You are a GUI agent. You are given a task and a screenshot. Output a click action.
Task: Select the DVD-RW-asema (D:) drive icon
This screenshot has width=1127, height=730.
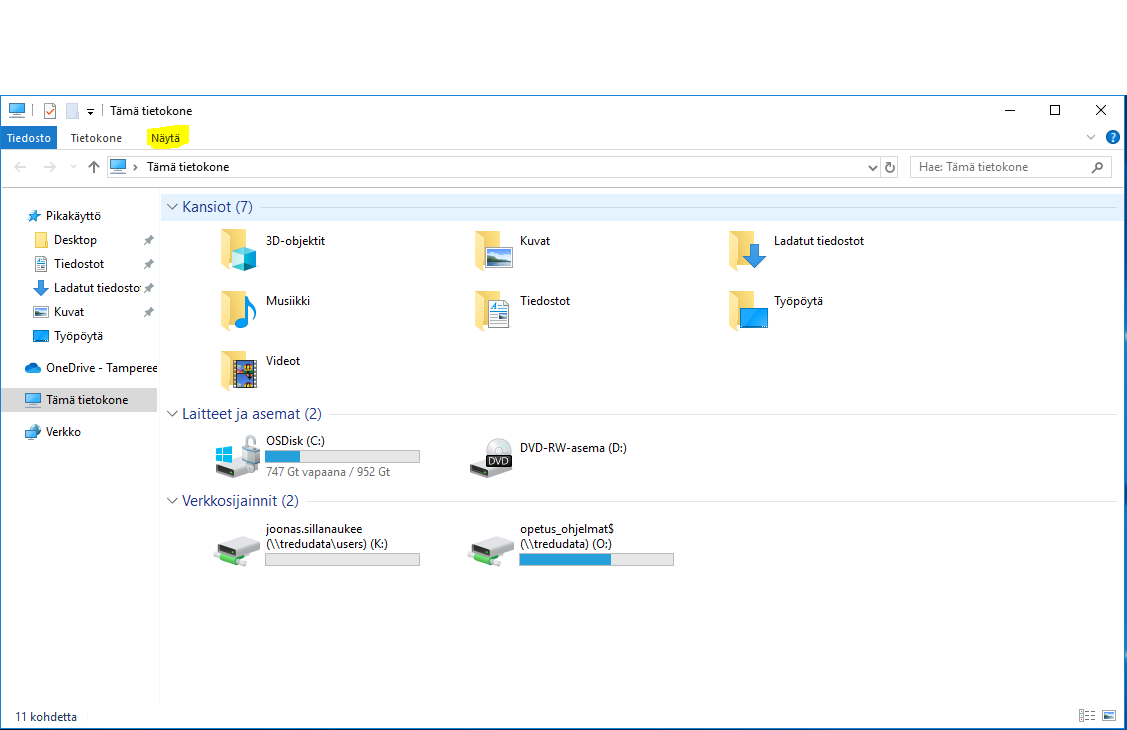[x=492, y=456]
